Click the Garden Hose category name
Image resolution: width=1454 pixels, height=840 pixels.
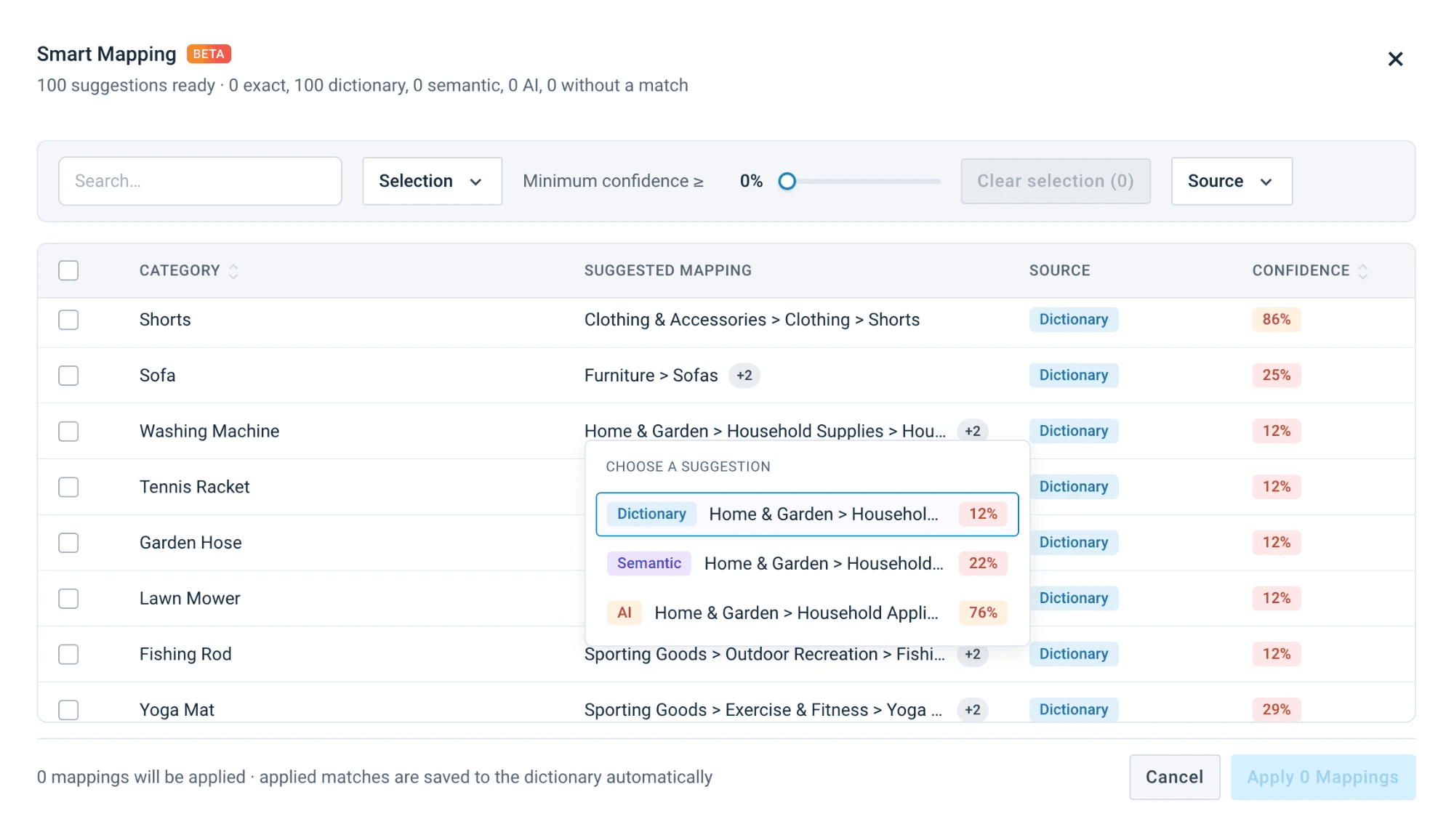coord(190,543)
